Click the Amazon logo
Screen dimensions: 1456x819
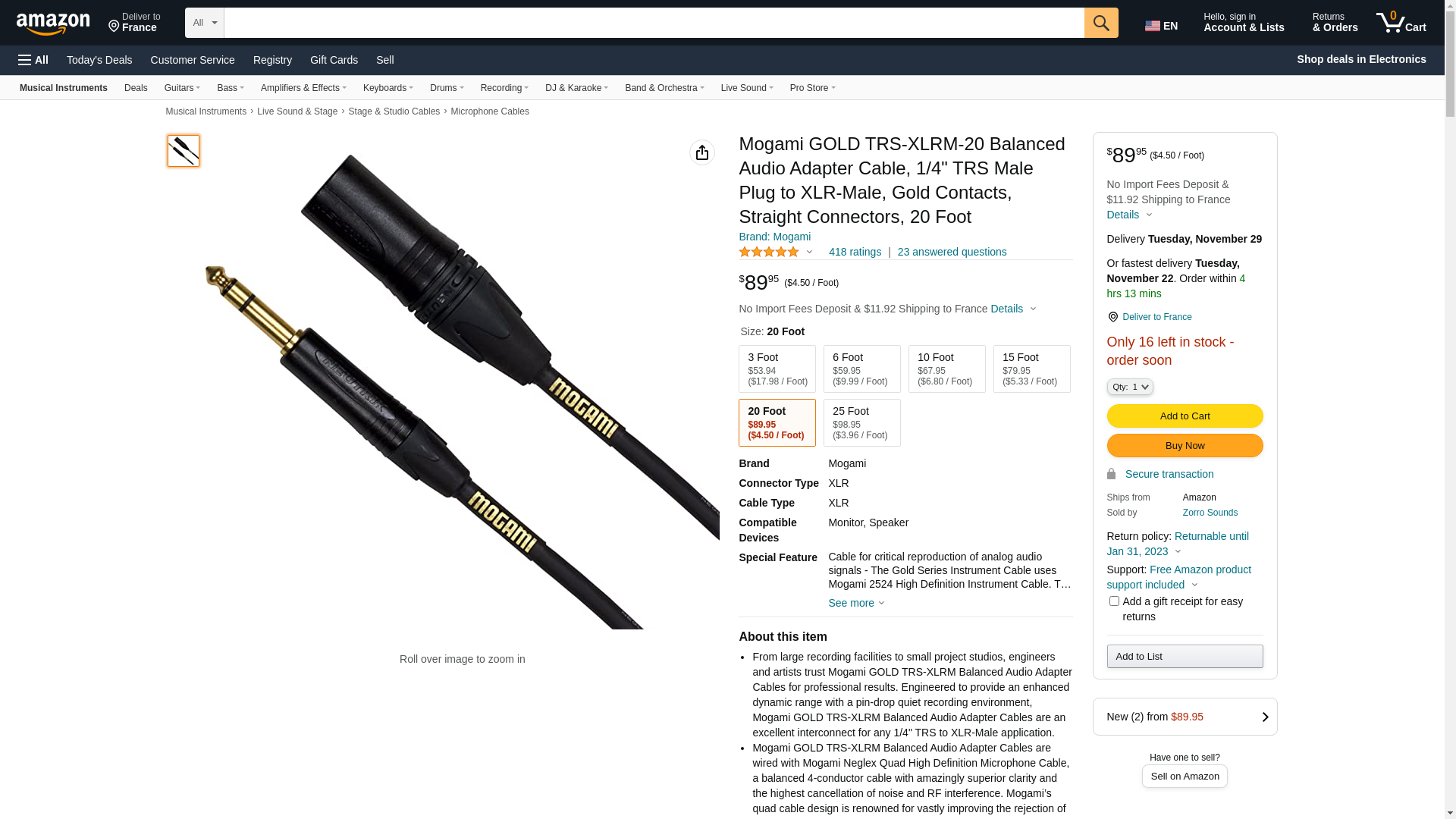tap(53, 24)
